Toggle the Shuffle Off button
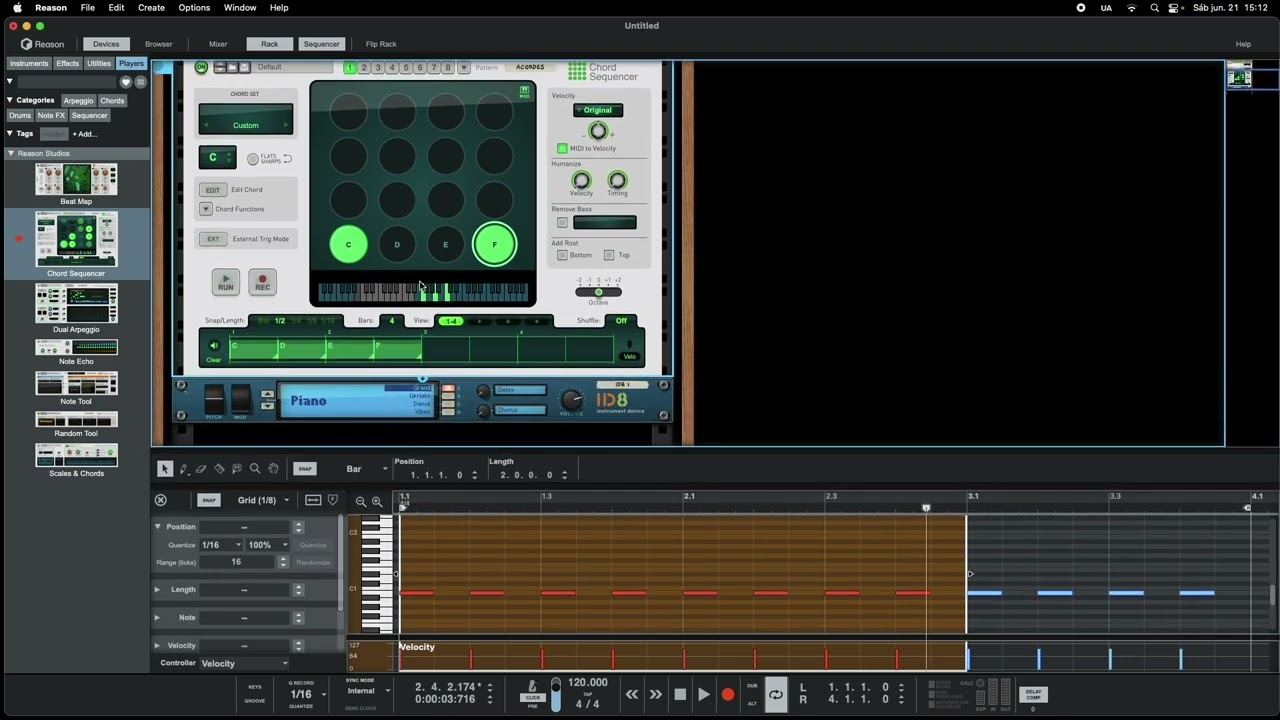Viewport: 1280px width, 720px height. pos(621,321)
